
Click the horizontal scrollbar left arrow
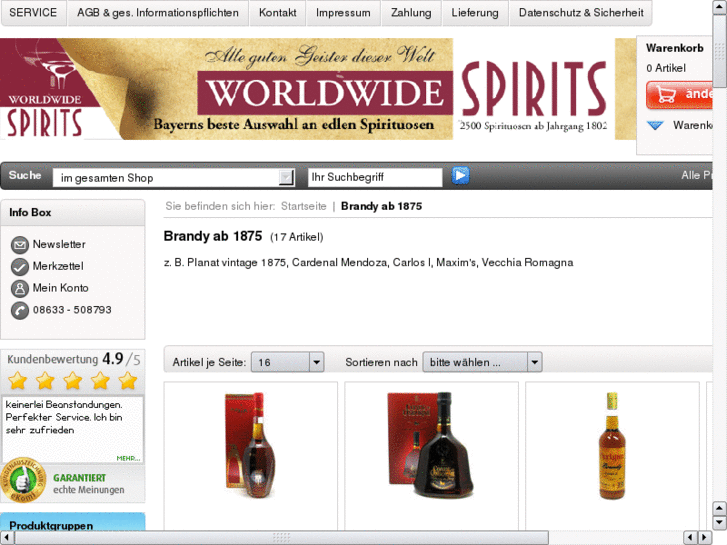7,538
